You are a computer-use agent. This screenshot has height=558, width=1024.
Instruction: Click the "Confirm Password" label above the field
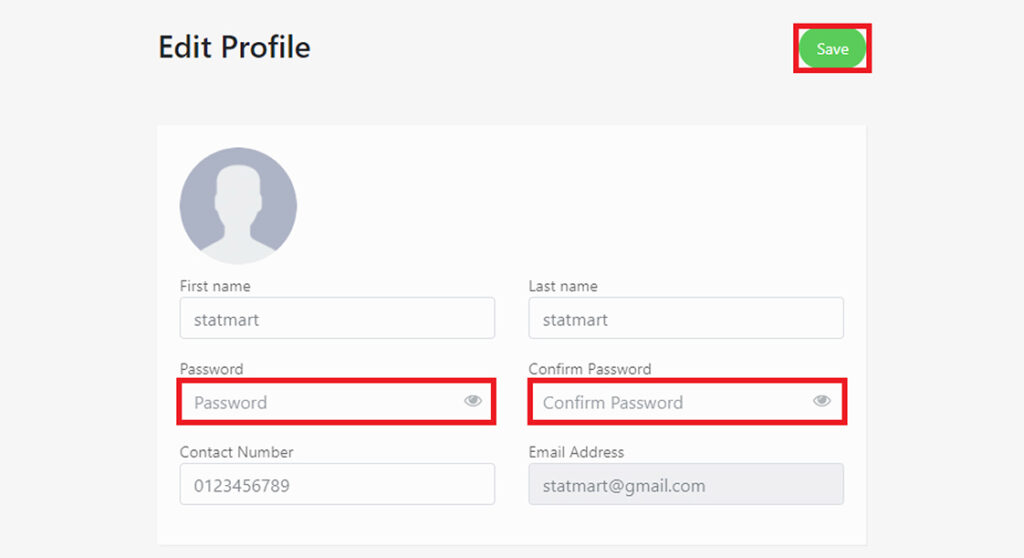590,369
